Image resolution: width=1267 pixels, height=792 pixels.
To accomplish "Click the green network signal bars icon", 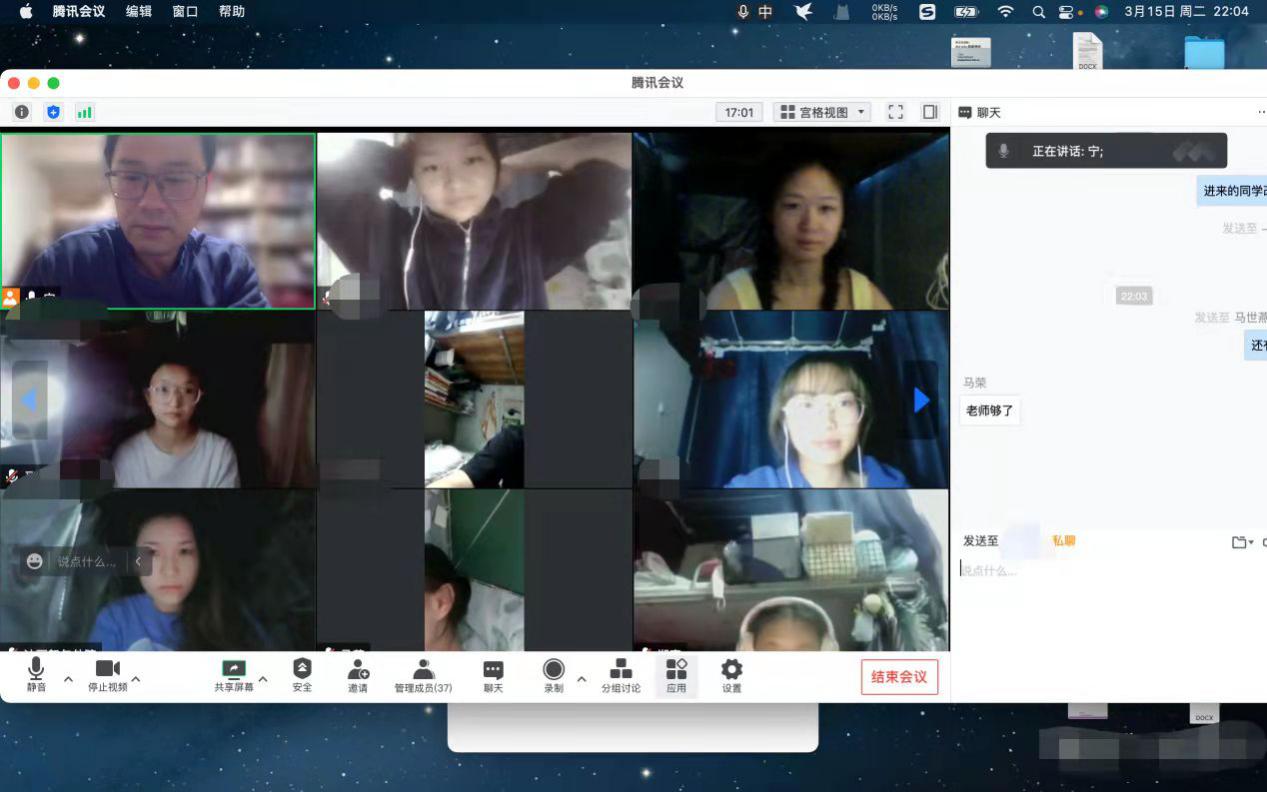I will coord(85,112).
